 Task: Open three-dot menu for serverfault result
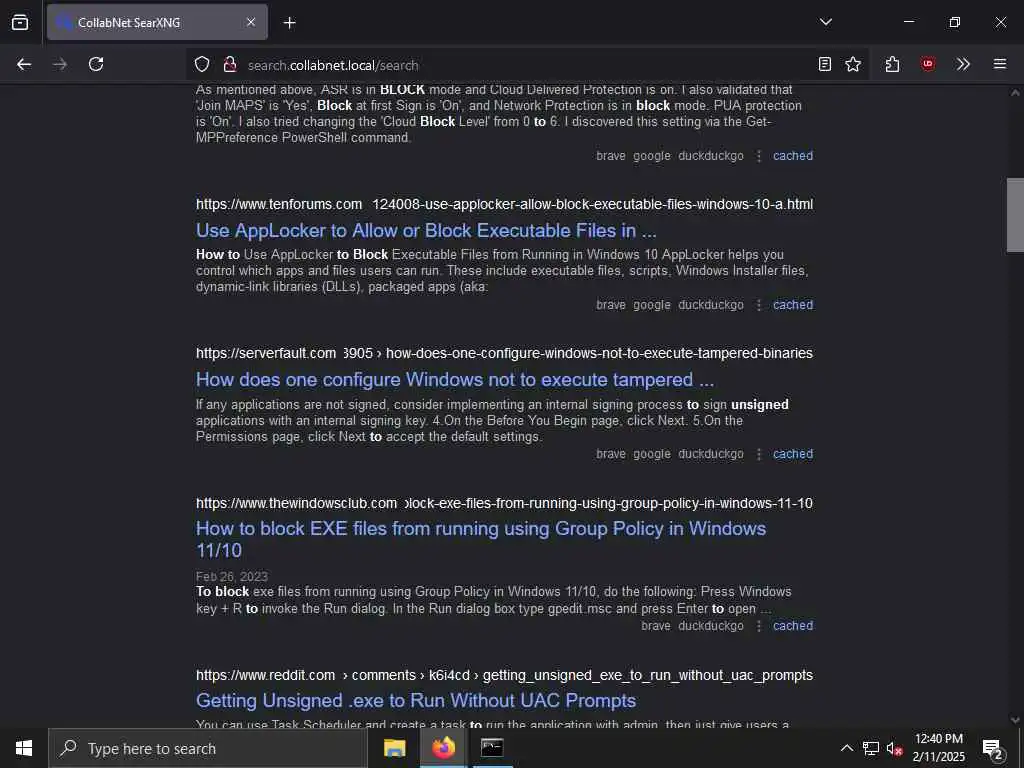[758, 455]
